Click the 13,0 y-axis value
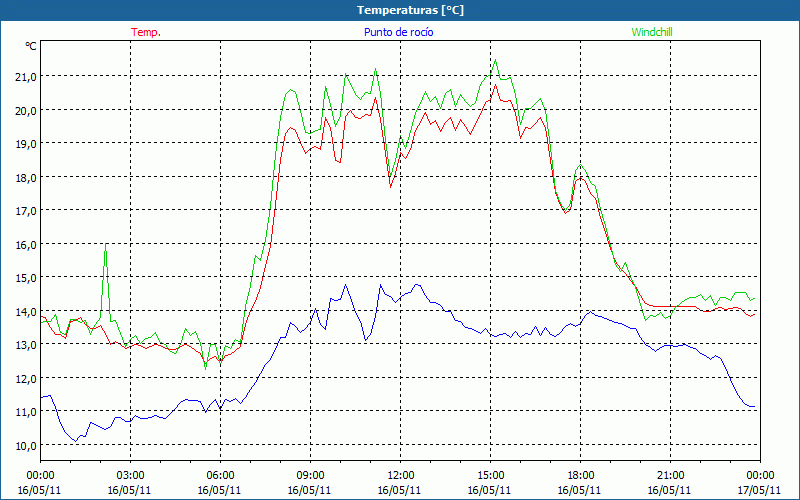 pos(26,344)
